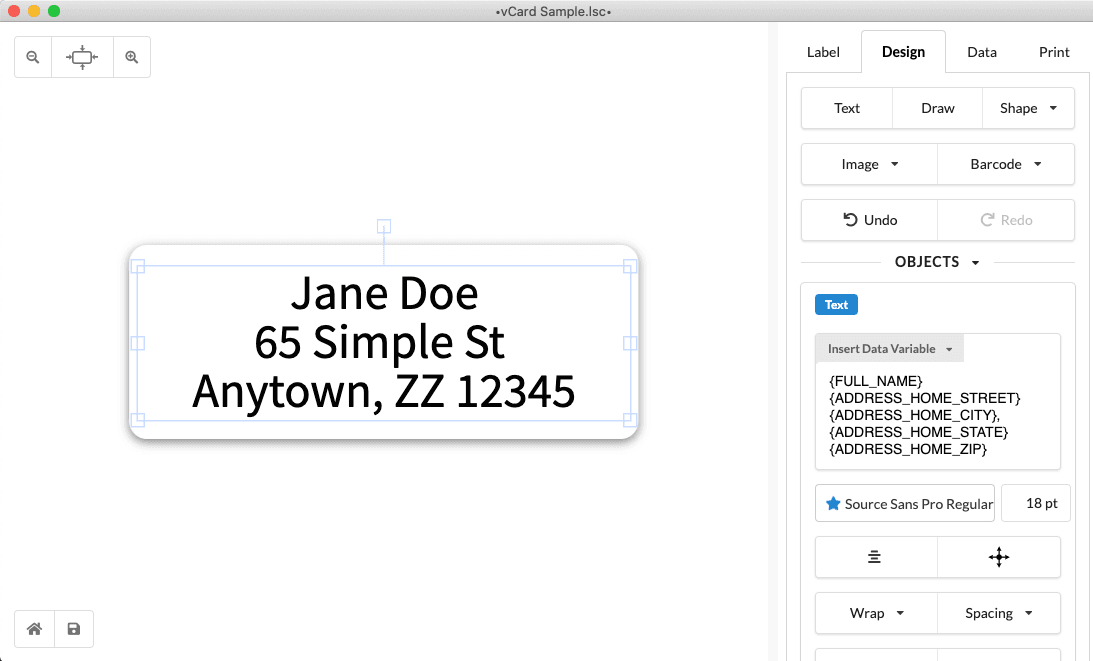The width and height of the screenshot is (1093, 661).
Task: Click the text alignment icon
Action: [x=875, y=558]
